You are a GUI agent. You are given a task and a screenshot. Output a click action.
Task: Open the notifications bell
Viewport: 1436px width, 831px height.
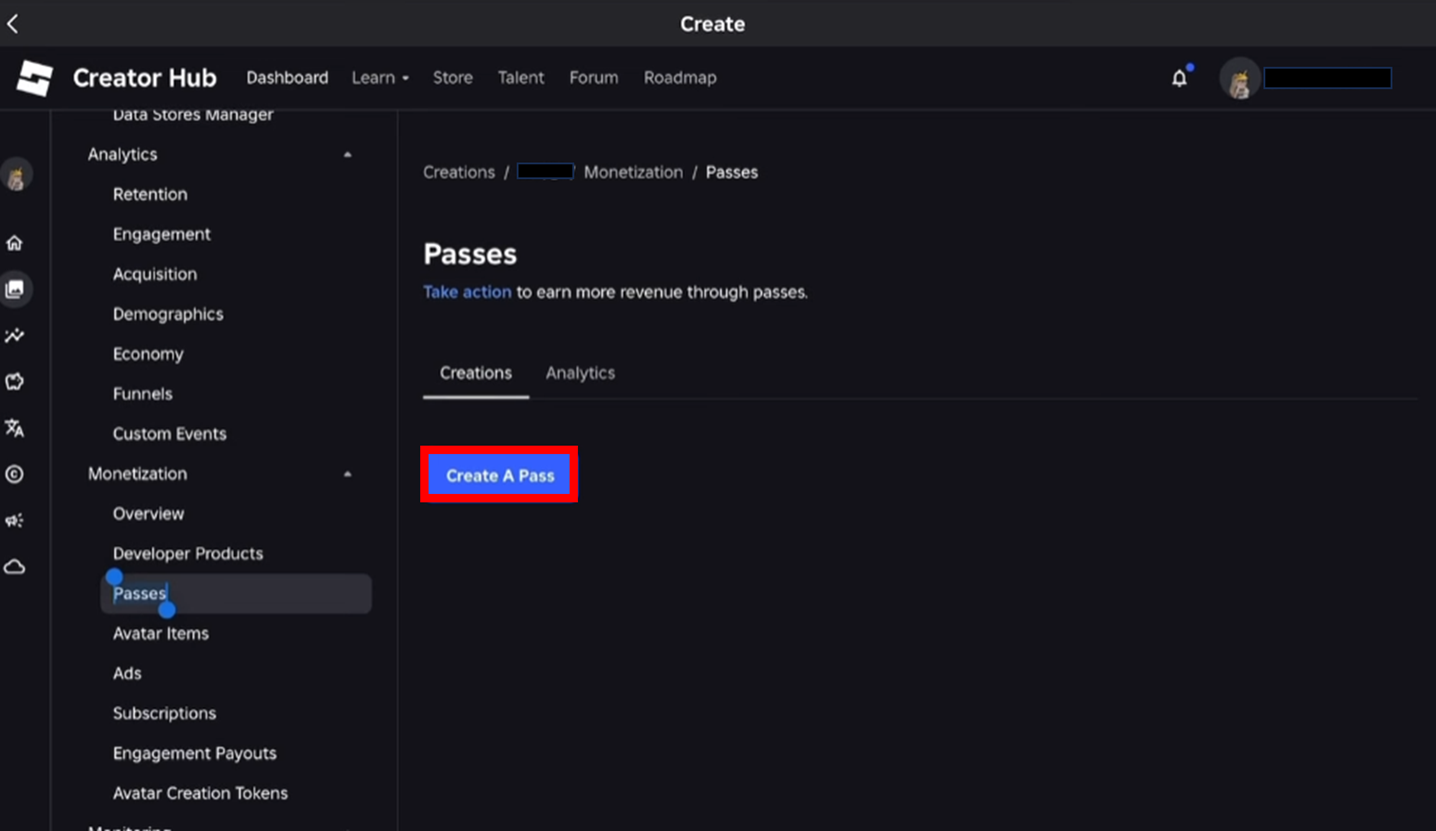tap(1180, 78)
